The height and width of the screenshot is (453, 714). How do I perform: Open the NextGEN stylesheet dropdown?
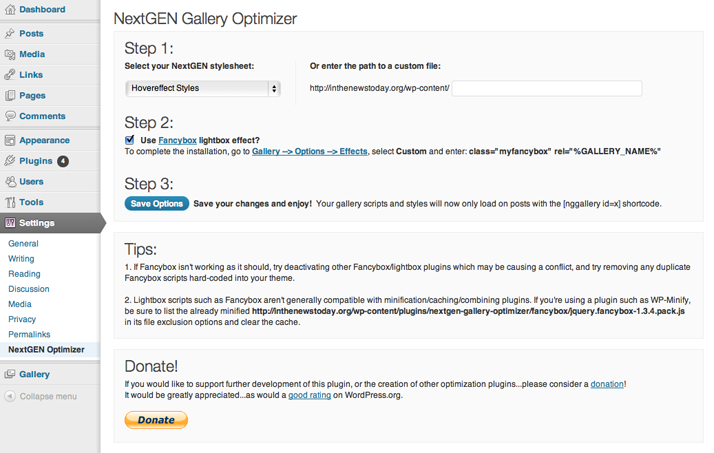pyautogui.click(x=203, y=88)
